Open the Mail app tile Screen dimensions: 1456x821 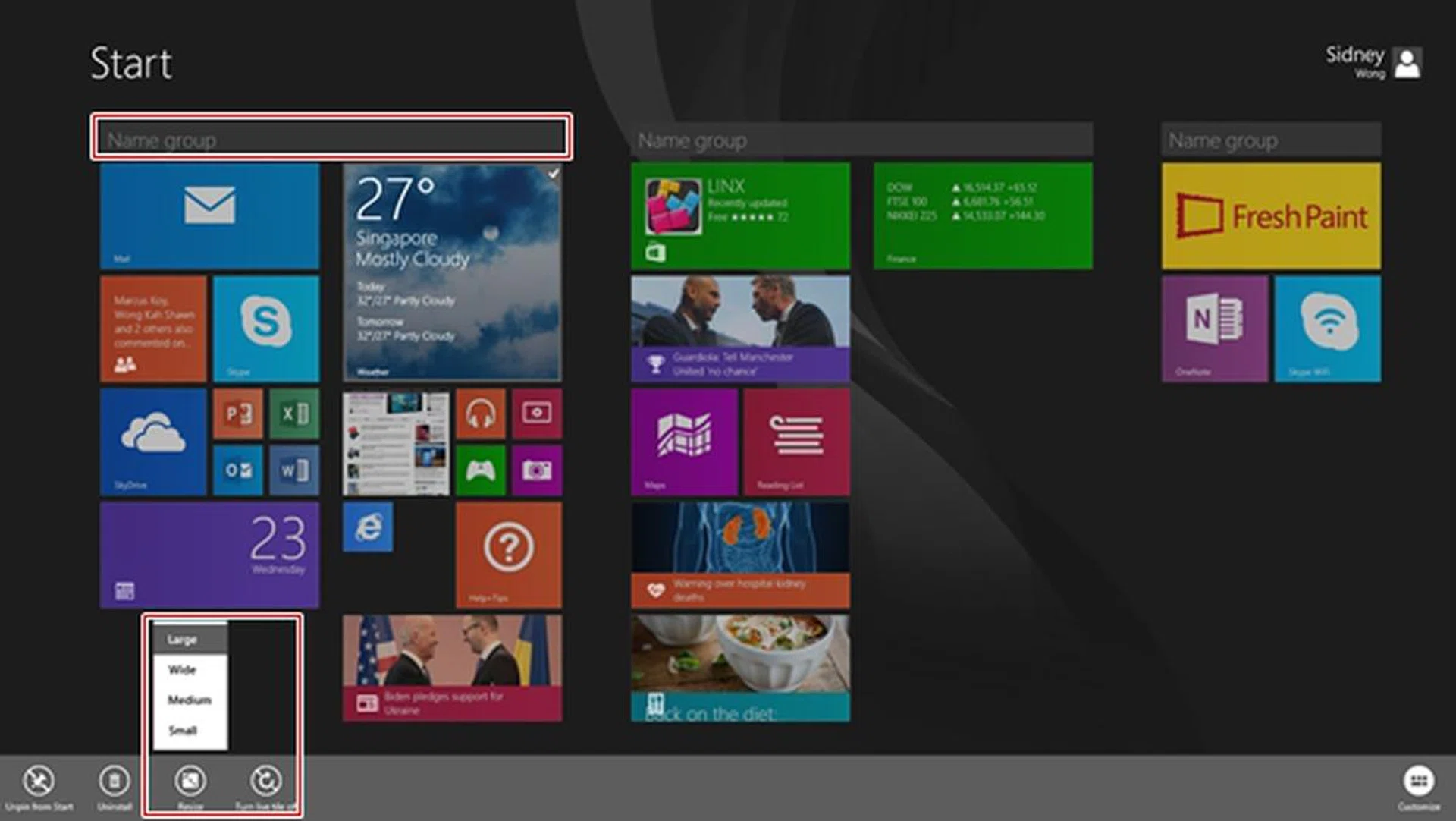point(209,215)
